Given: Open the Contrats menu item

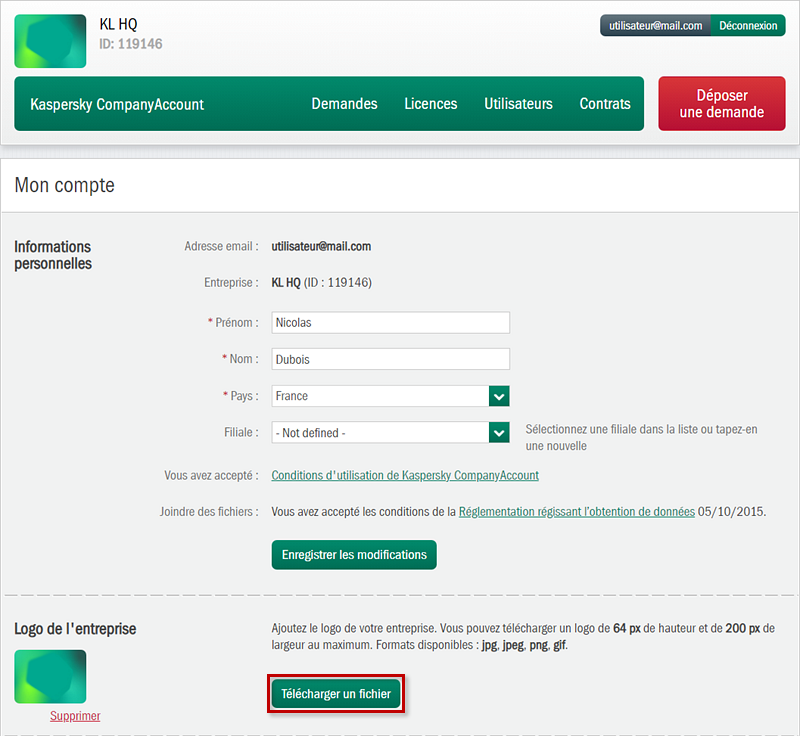Looking at the screenshot, I should tap(605, 104).
